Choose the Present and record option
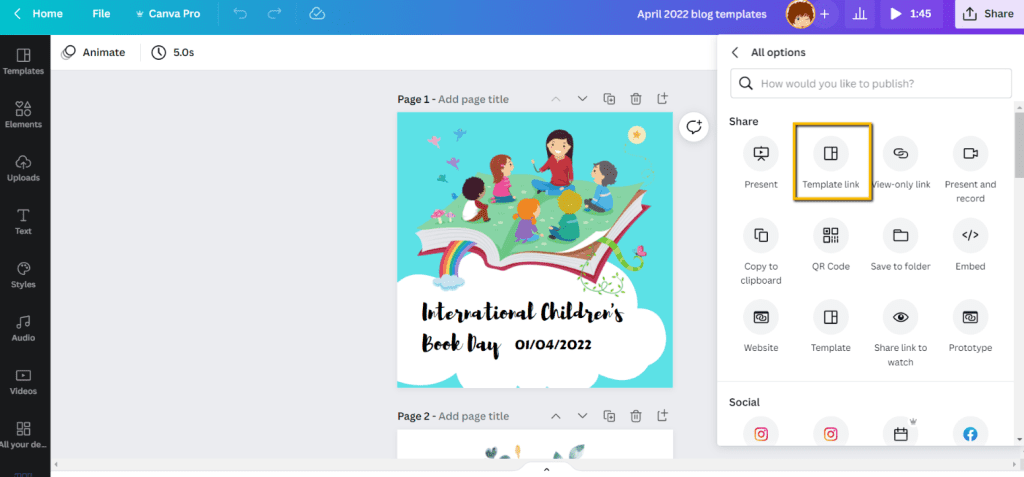1024x477 pixels. tap(970, 170)
